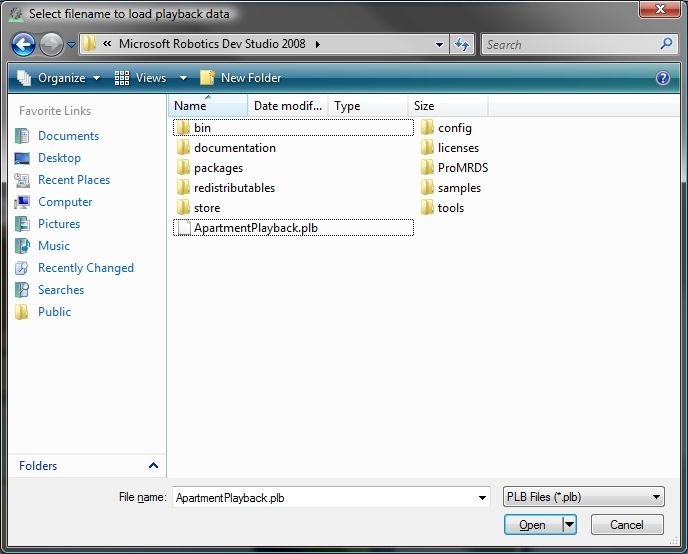Open Recent Places link
The image size is (688, 554).
(x=74, y=180)
